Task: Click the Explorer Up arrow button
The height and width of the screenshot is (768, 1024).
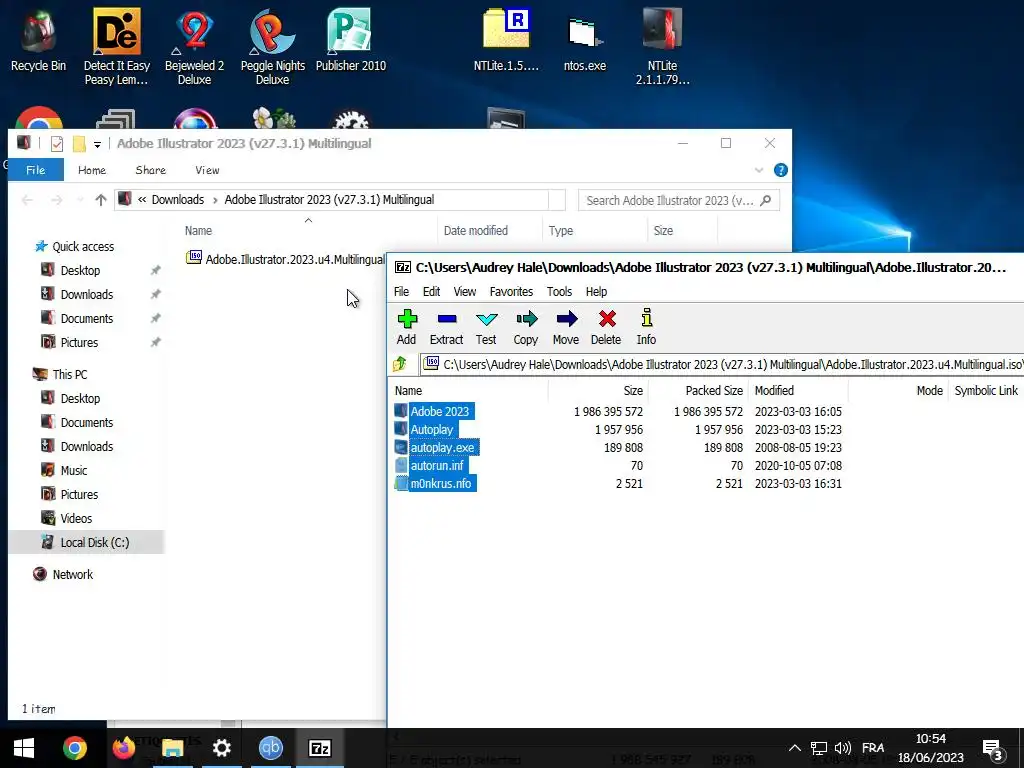Action: (x=101, y=200)
